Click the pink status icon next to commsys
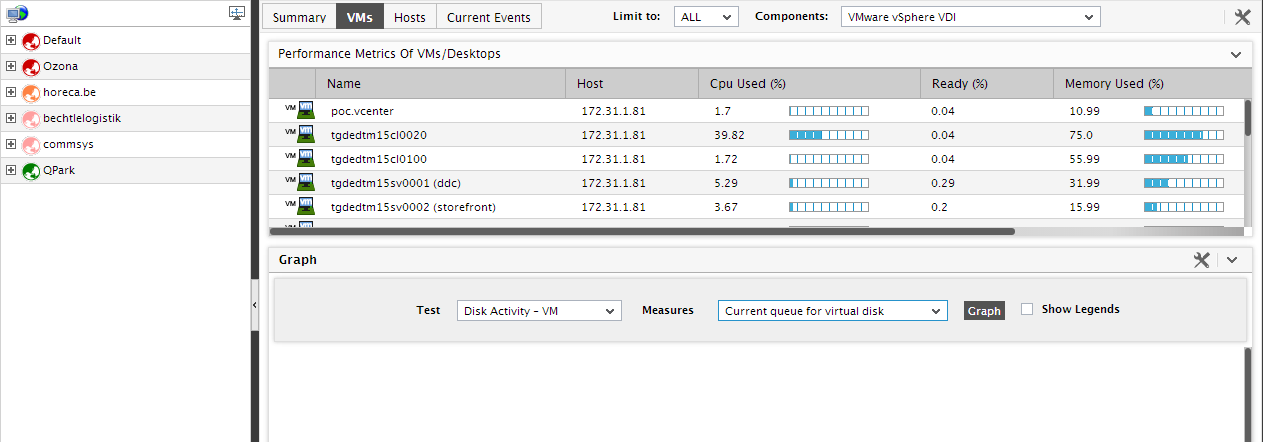Screen dimensions: 1263x442 pyautogui.click(x=30, y=145)
